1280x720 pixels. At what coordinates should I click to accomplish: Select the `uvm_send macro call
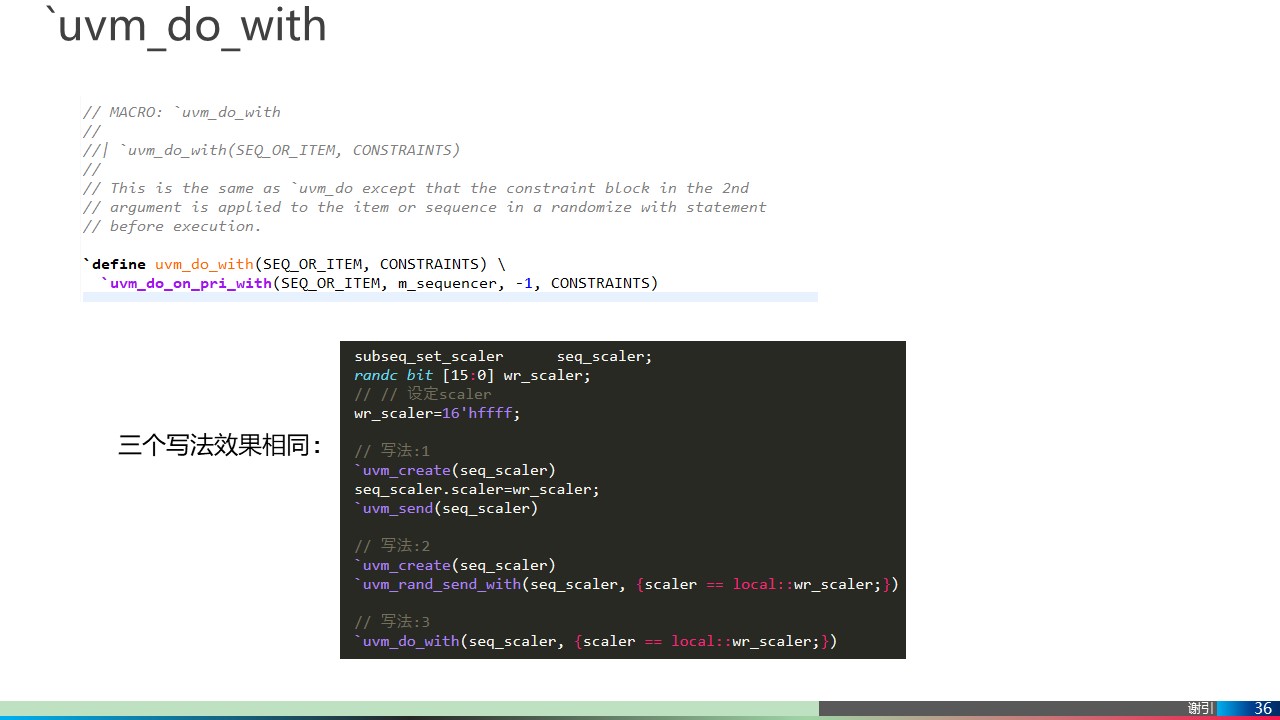[393, 508]
